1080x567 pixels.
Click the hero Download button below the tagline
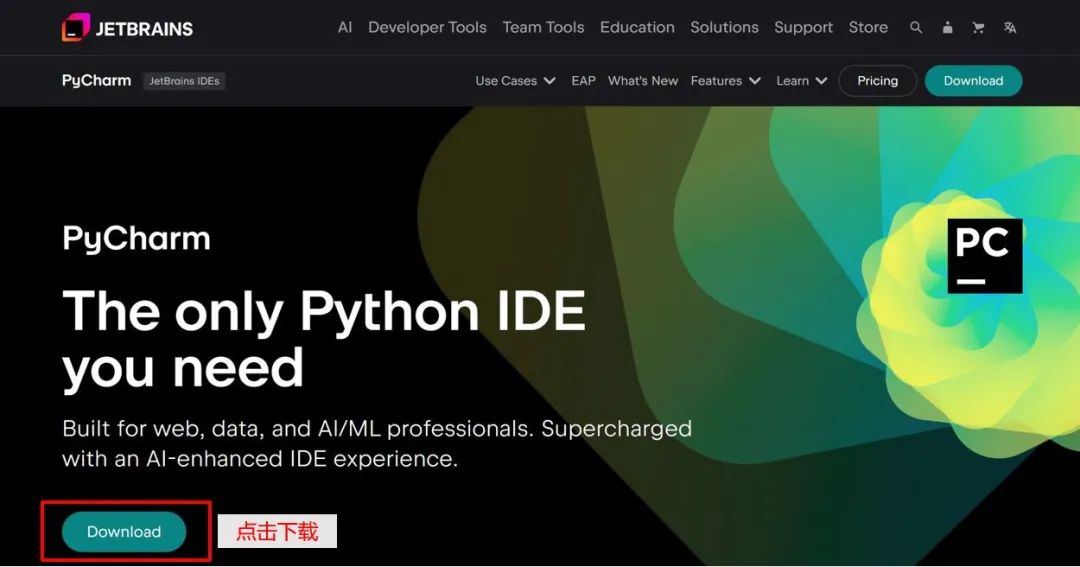point(124,532)
